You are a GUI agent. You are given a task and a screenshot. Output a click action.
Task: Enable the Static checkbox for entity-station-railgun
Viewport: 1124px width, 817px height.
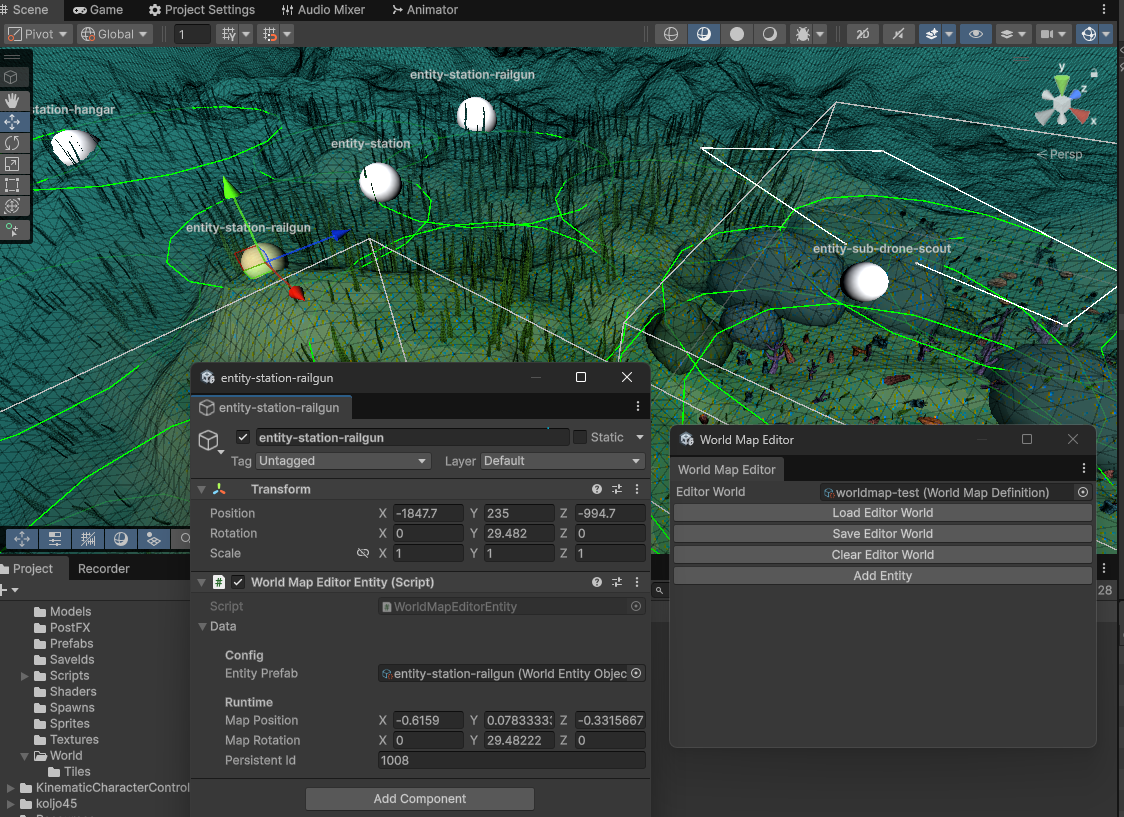pyautogui.click(x=578, y=437)
